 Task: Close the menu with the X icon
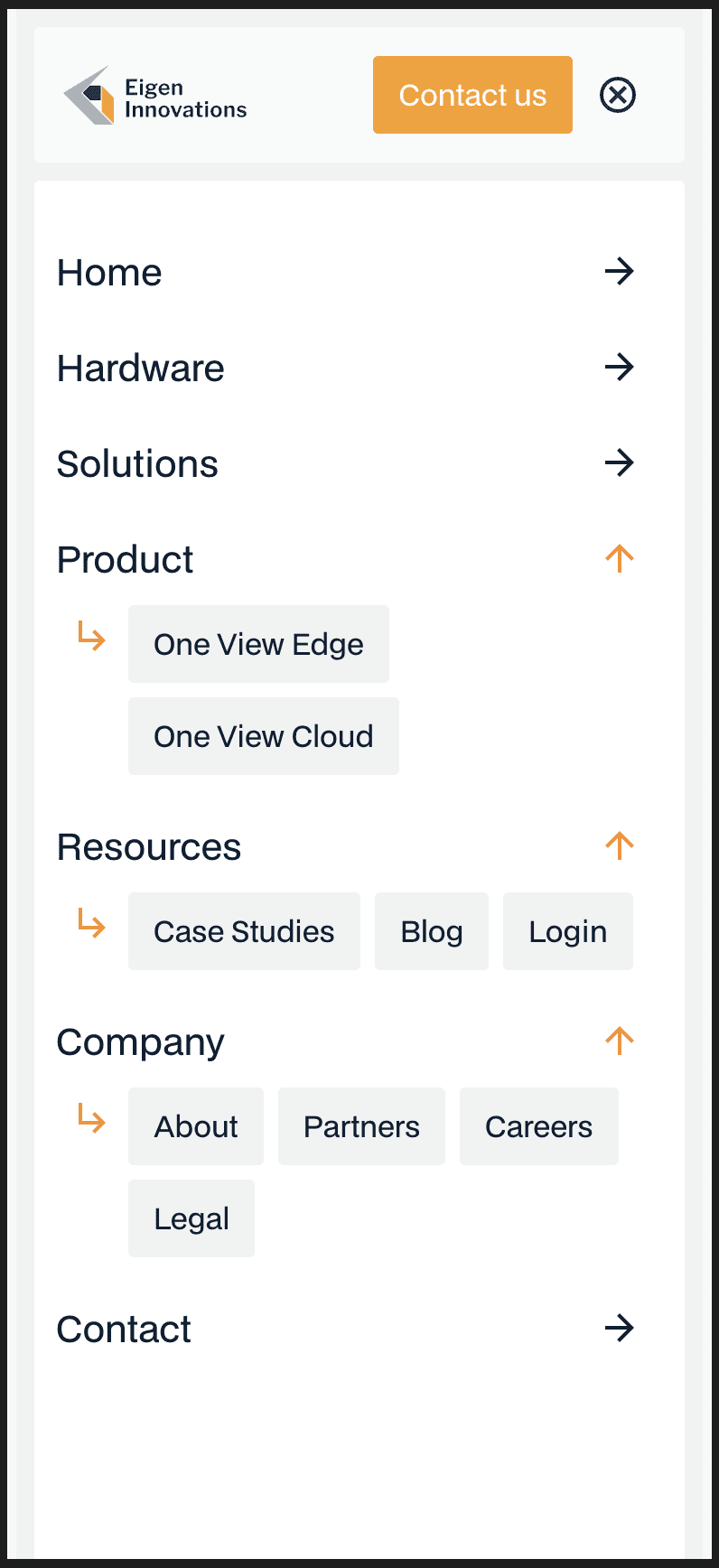(618, 95)
